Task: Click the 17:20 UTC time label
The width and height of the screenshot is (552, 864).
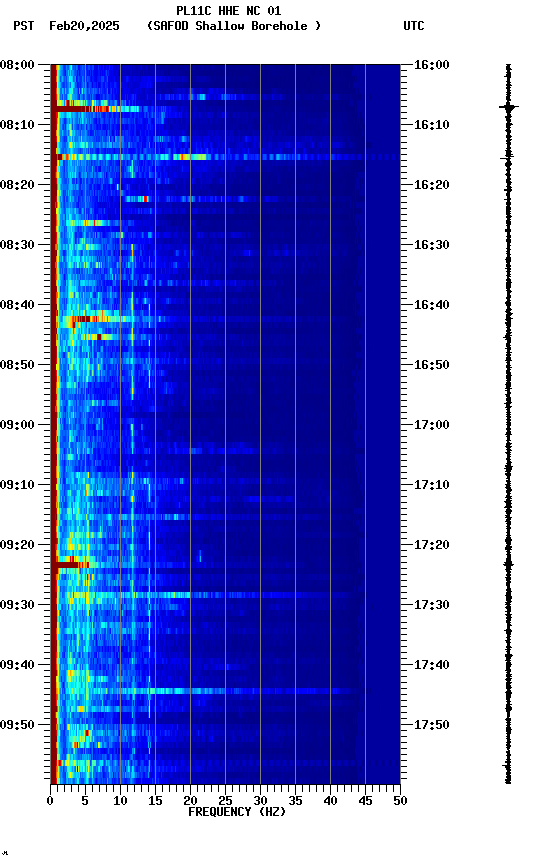Action: click(x=432, y=545)
